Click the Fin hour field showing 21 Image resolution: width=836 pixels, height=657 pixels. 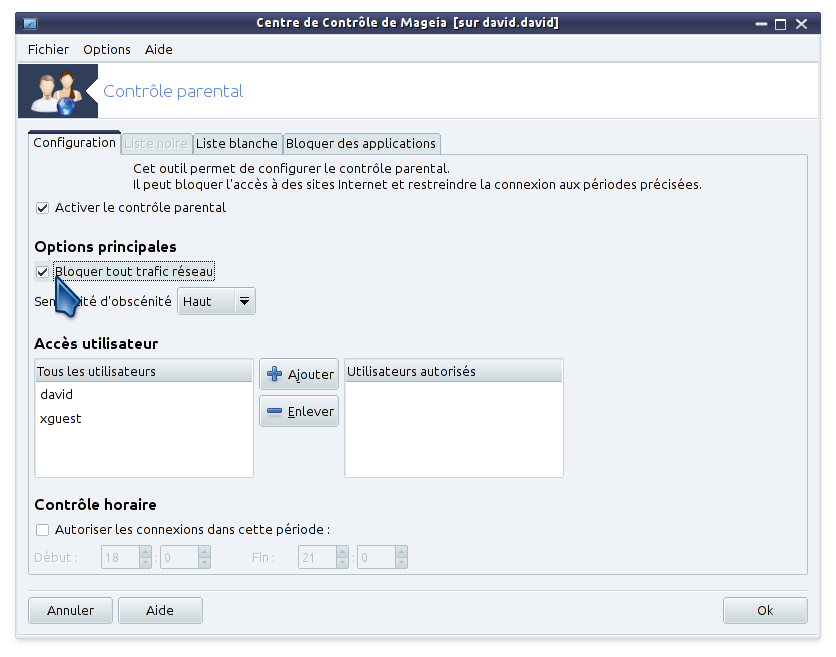point(317,557)
